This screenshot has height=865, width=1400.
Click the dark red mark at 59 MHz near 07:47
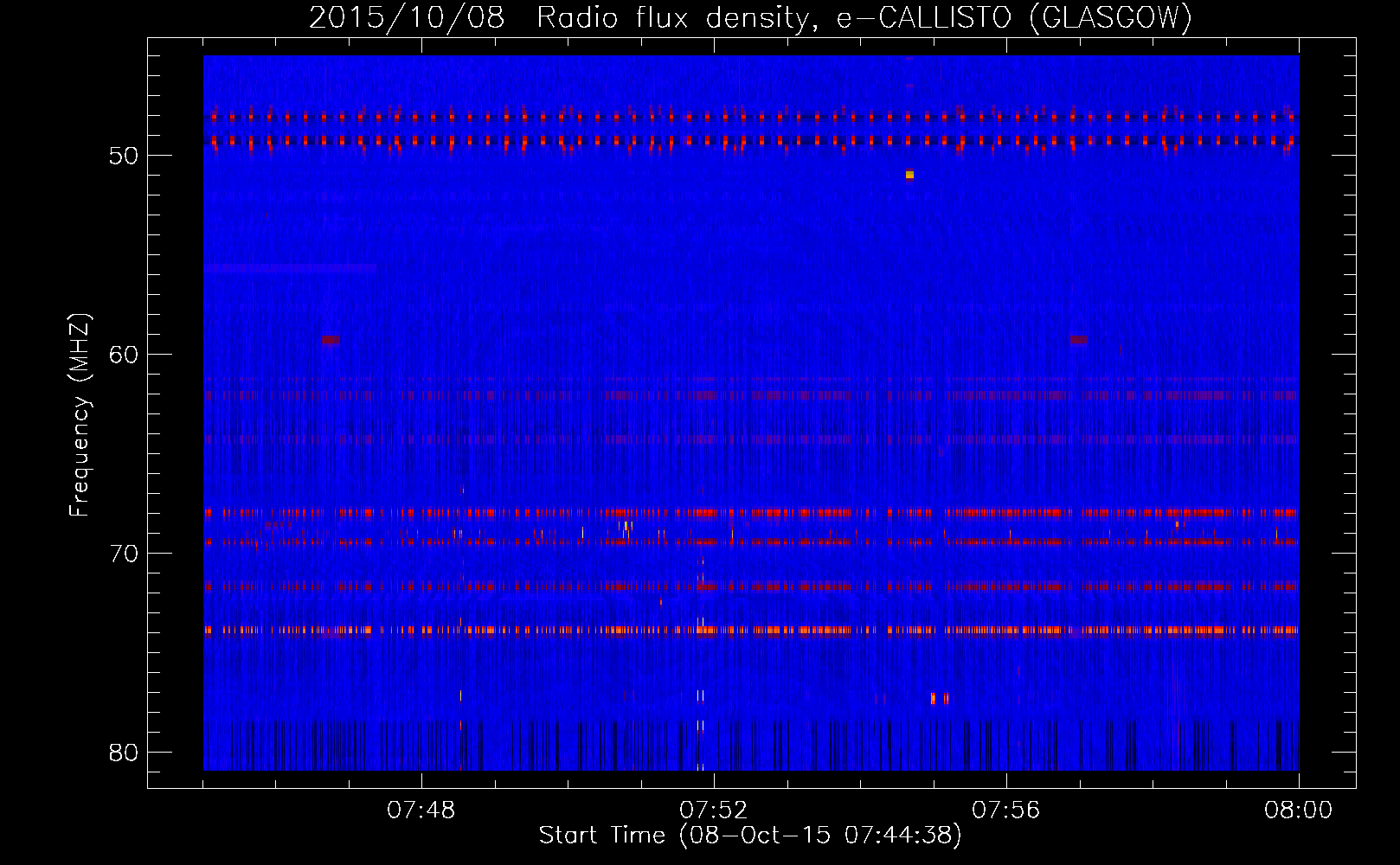(x=331, y=340)
